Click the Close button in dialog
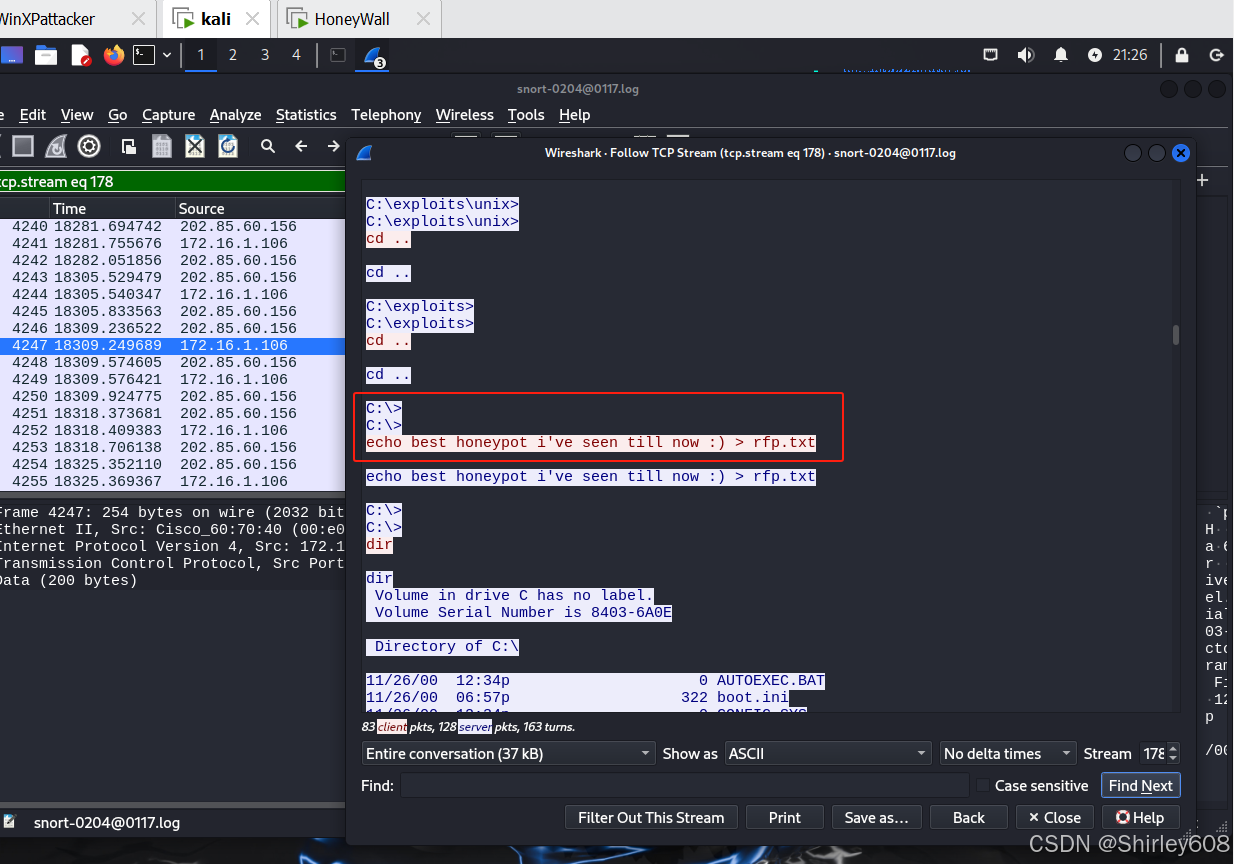The image size is (1234, 864). [x=1055, y=817]
